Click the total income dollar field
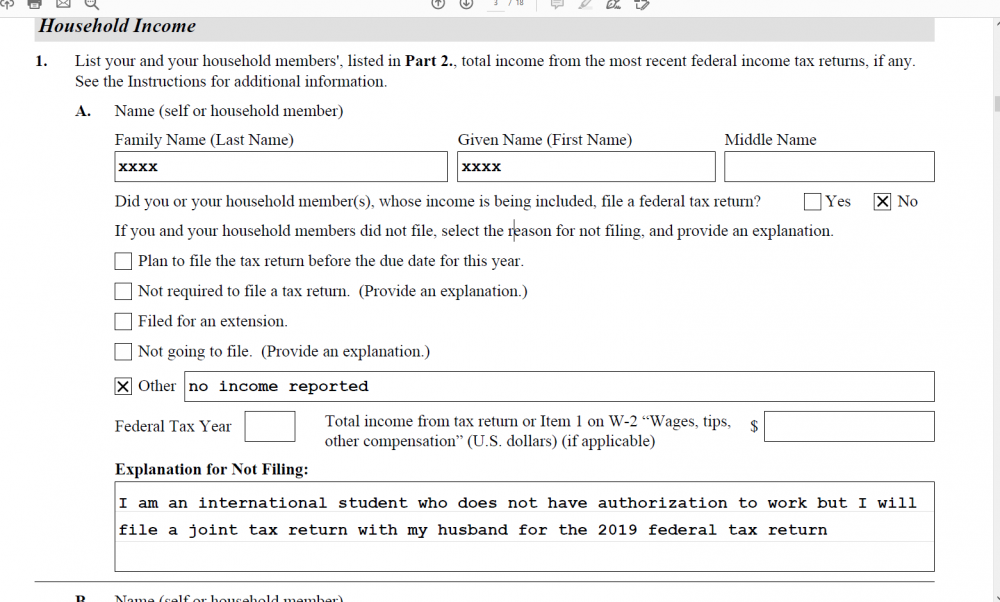The height and width of the screenshot is (602, 1000). pos(849,426)
